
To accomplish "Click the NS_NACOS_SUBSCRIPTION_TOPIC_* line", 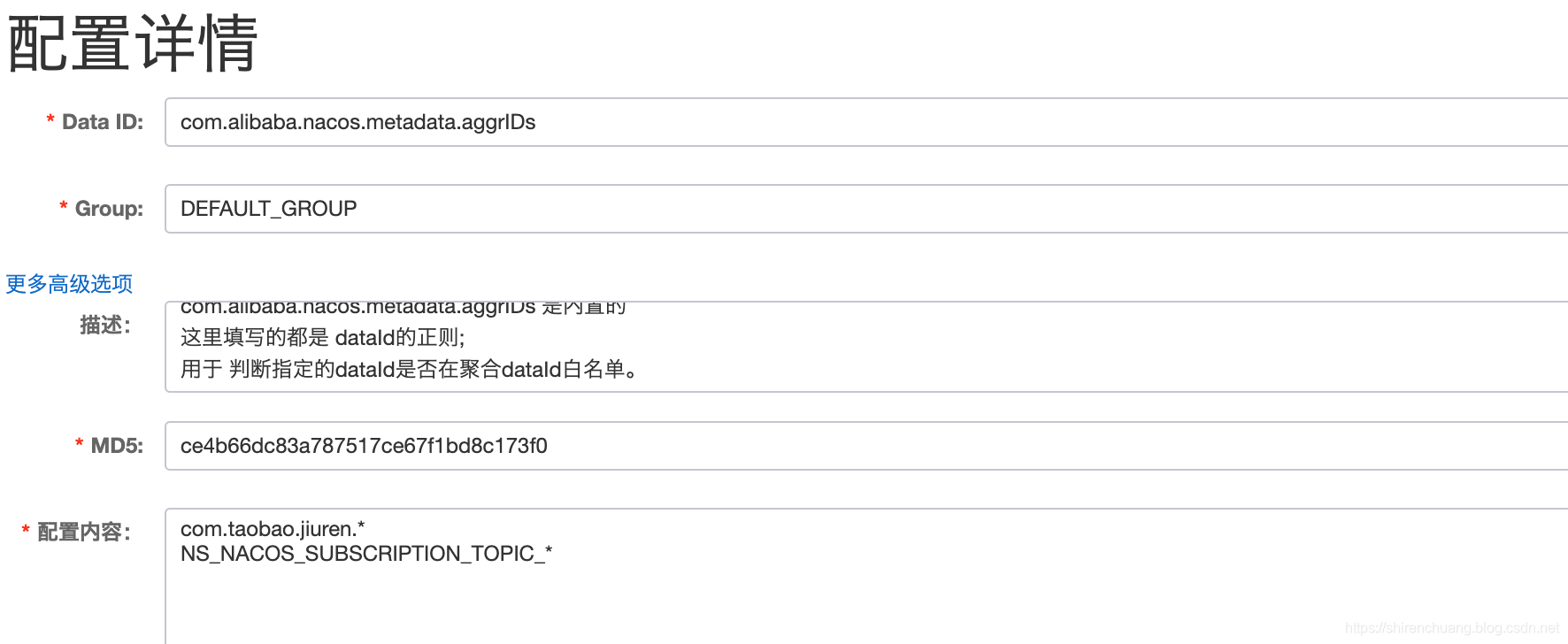I will coord(365,554).
